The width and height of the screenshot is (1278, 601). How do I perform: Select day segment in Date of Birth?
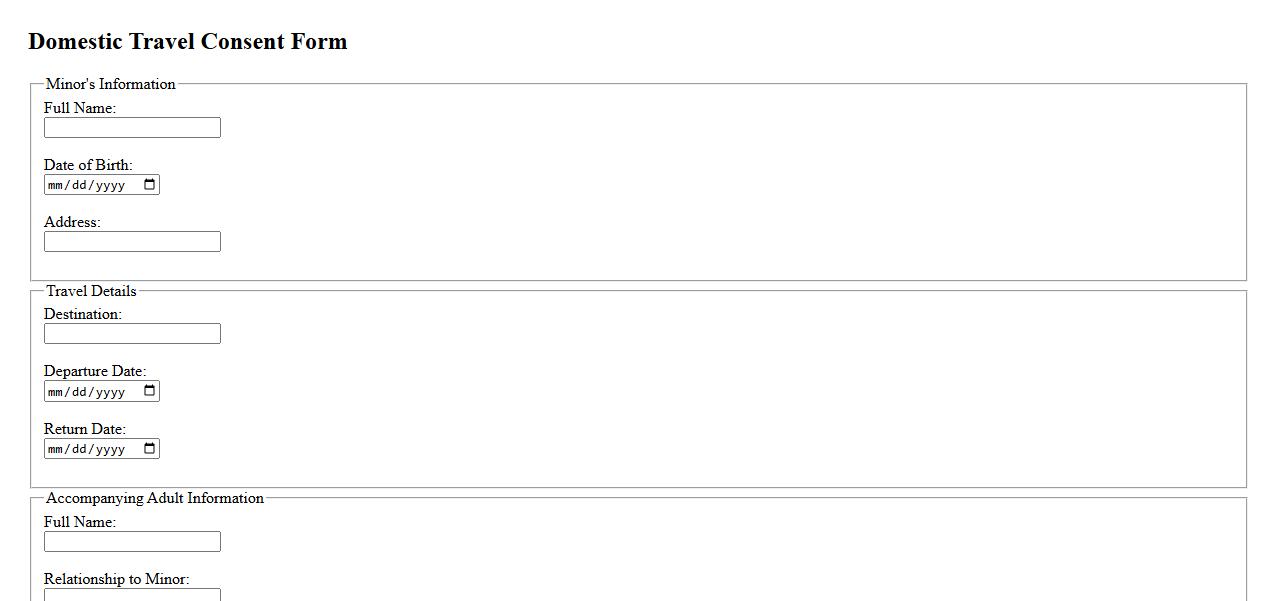pyautogui.click(x=81, y=185)
